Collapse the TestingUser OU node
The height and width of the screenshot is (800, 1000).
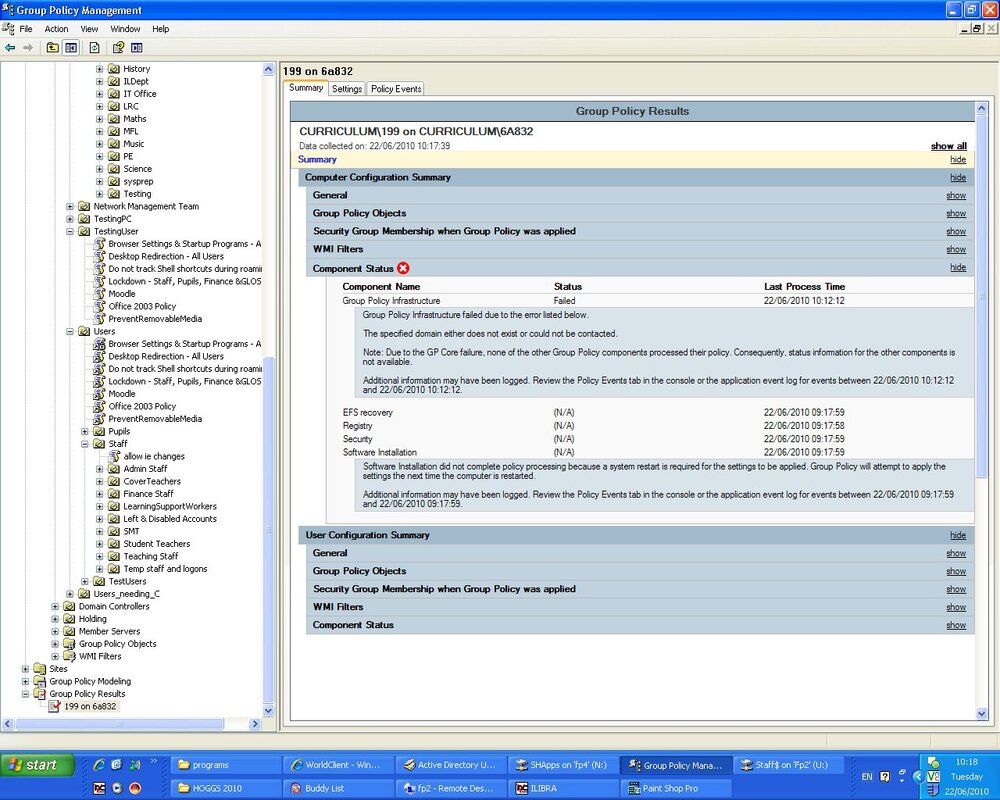coord(70,232)
